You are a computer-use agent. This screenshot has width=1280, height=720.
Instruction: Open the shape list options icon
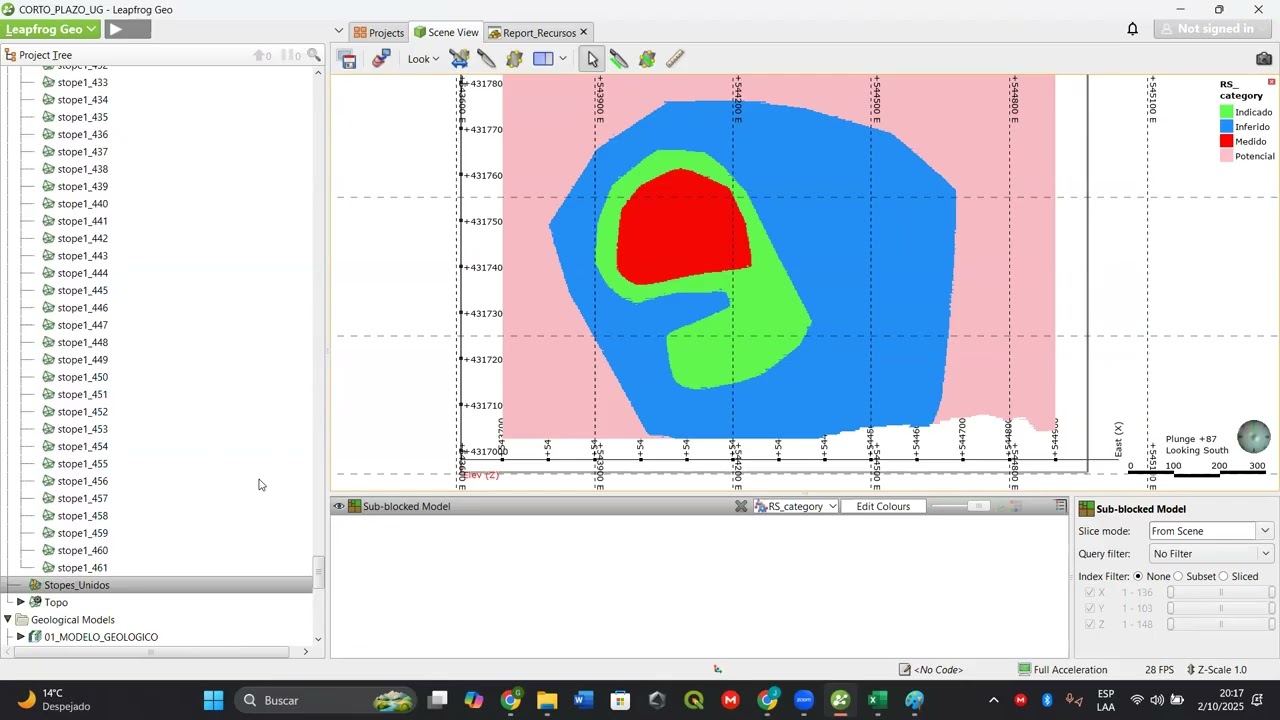click(1061, 506)
